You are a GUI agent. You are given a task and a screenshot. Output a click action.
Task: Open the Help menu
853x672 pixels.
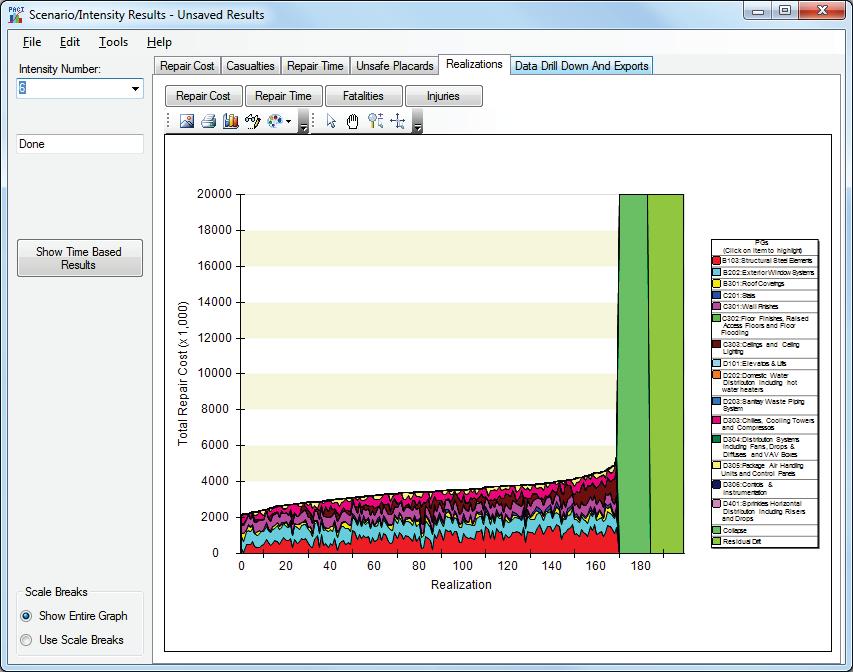tap(159, 42)
